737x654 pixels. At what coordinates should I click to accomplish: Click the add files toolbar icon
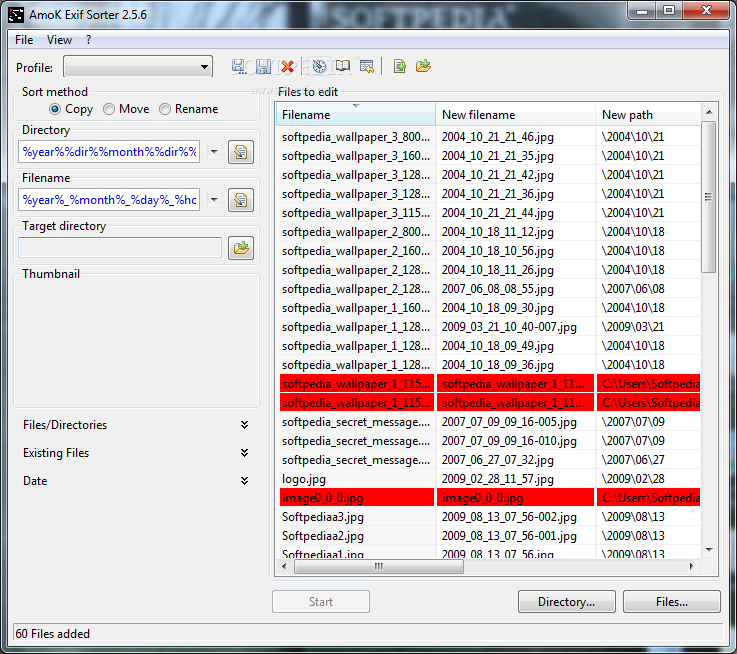pyautogui.click(x=400, y=66)
